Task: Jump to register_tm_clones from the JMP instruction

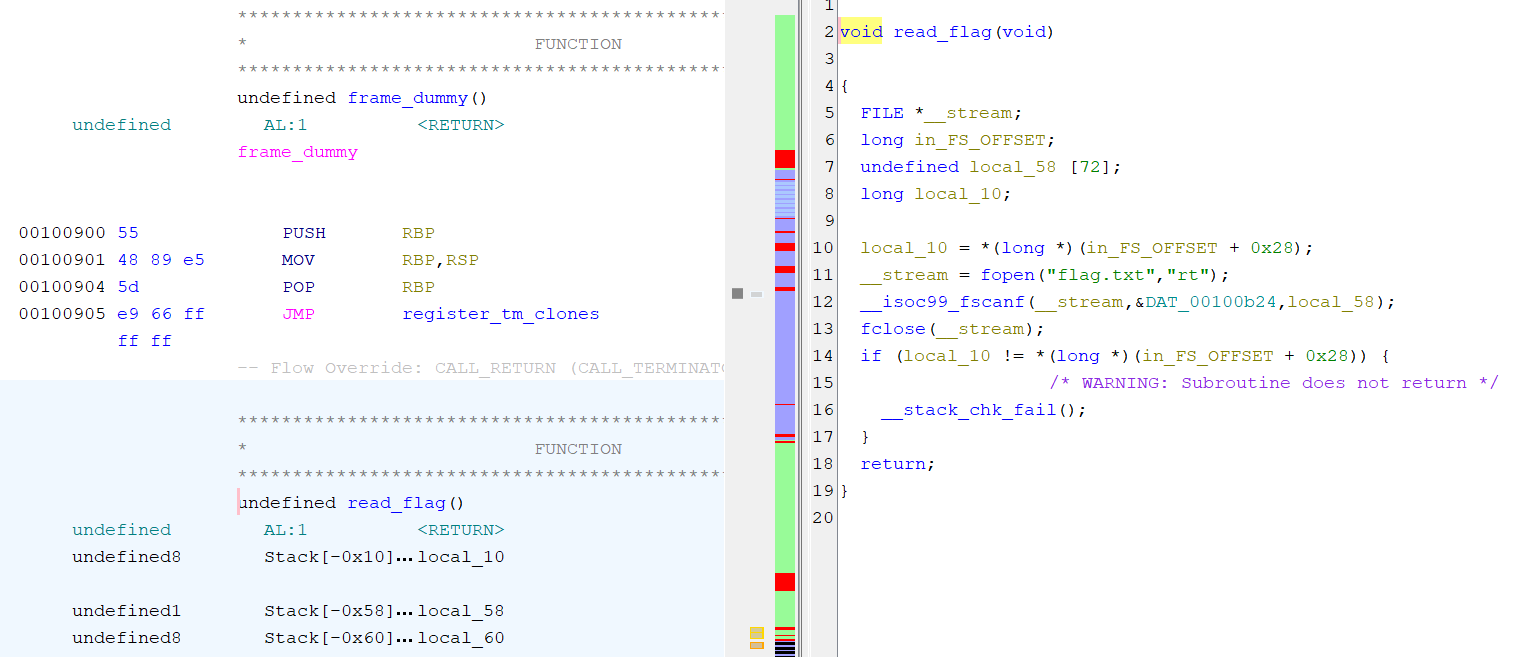Action: [x=500, y=314]
